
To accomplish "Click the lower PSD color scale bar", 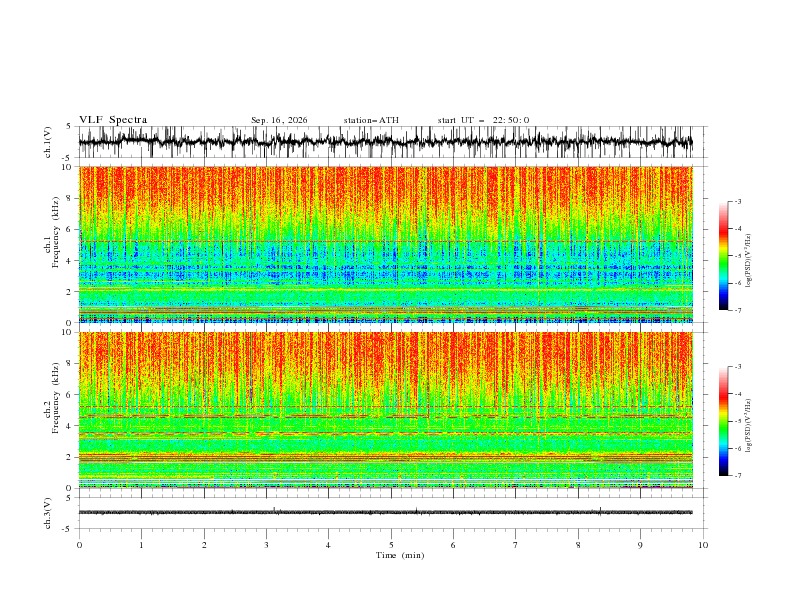I will [x=723, y=421].
